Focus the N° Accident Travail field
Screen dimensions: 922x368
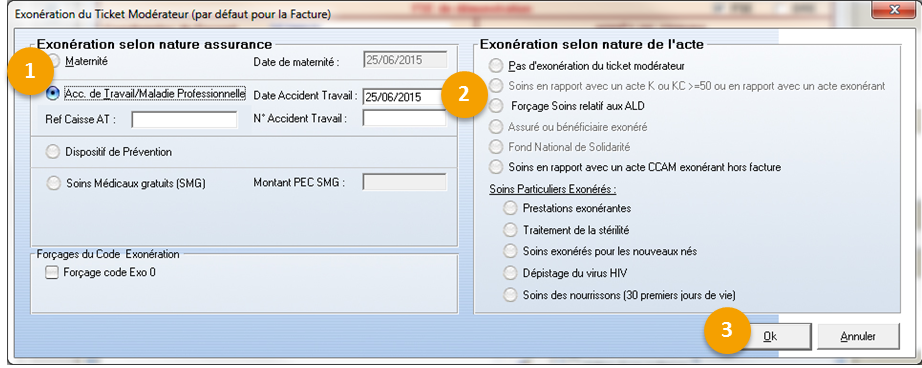pos(405,118)
